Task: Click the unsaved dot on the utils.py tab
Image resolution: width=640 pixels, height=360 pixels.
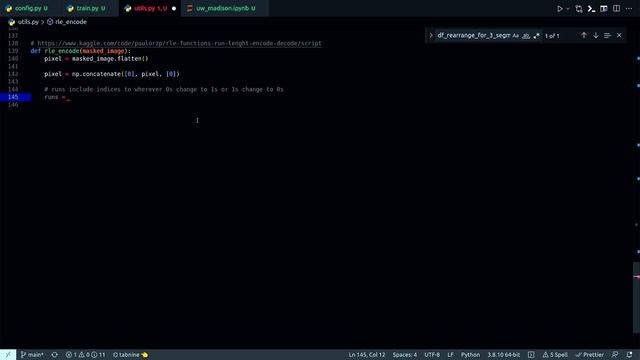Action: point(174,9)
